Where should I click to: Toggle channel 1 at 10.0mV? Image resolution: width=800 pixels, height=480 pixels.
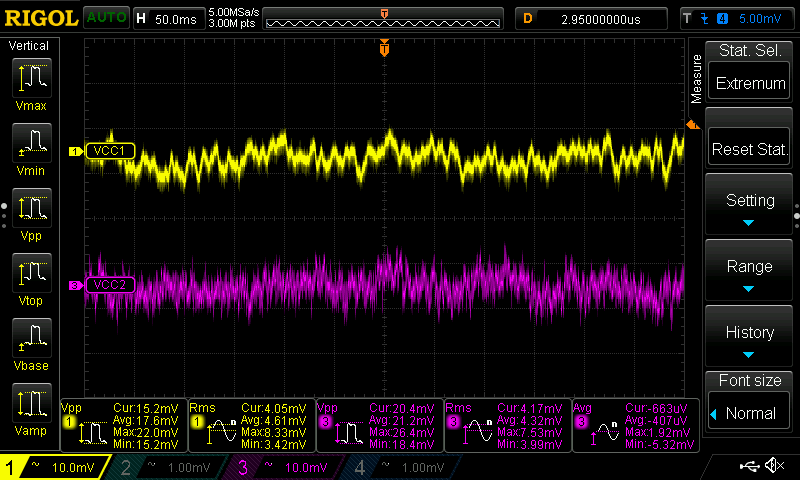pyautogui.click(x=55, y=467)
